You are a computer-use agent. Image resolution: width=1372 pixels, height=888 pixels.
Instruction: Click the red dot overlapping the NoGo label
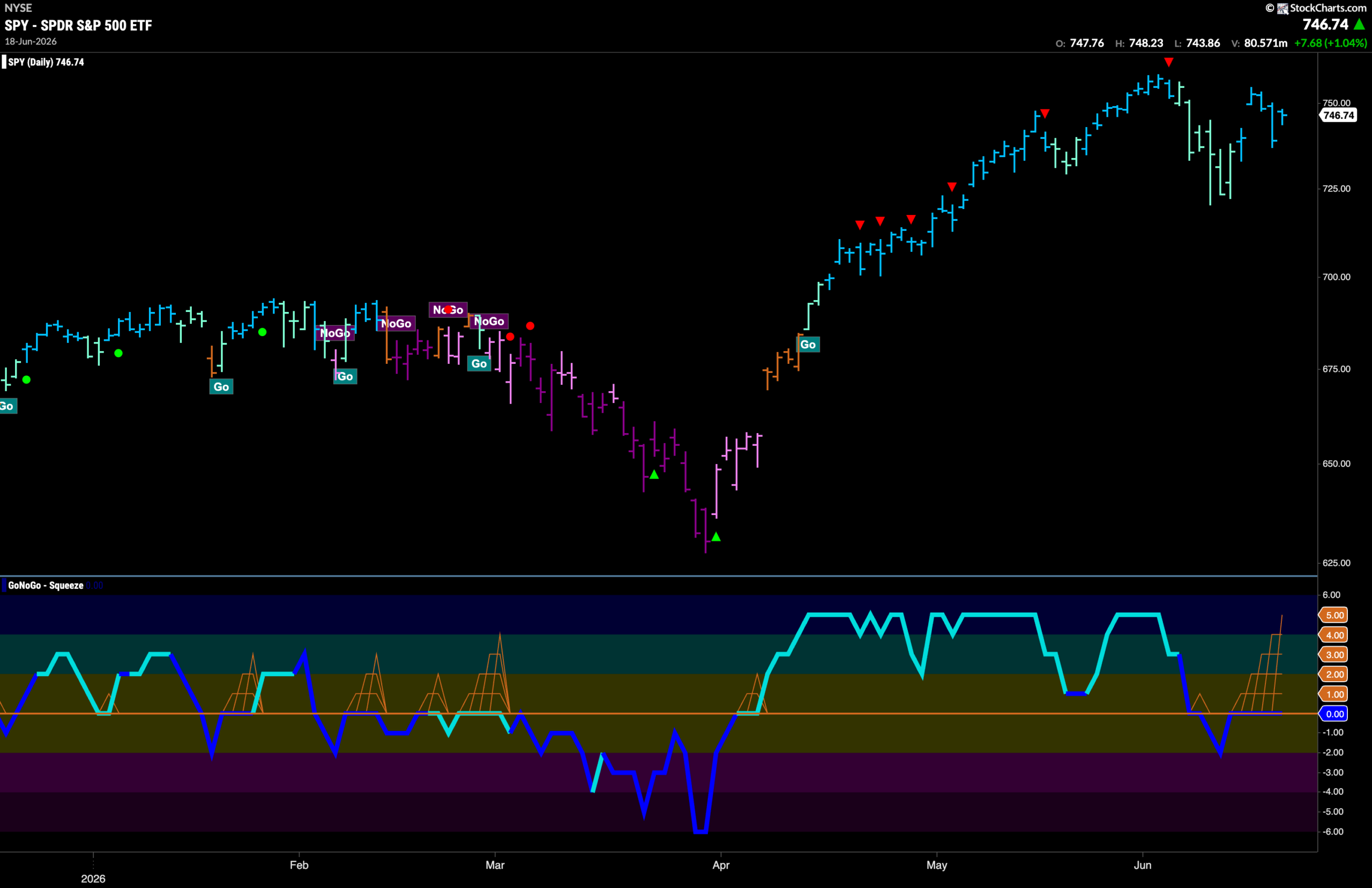pos(449,310)
